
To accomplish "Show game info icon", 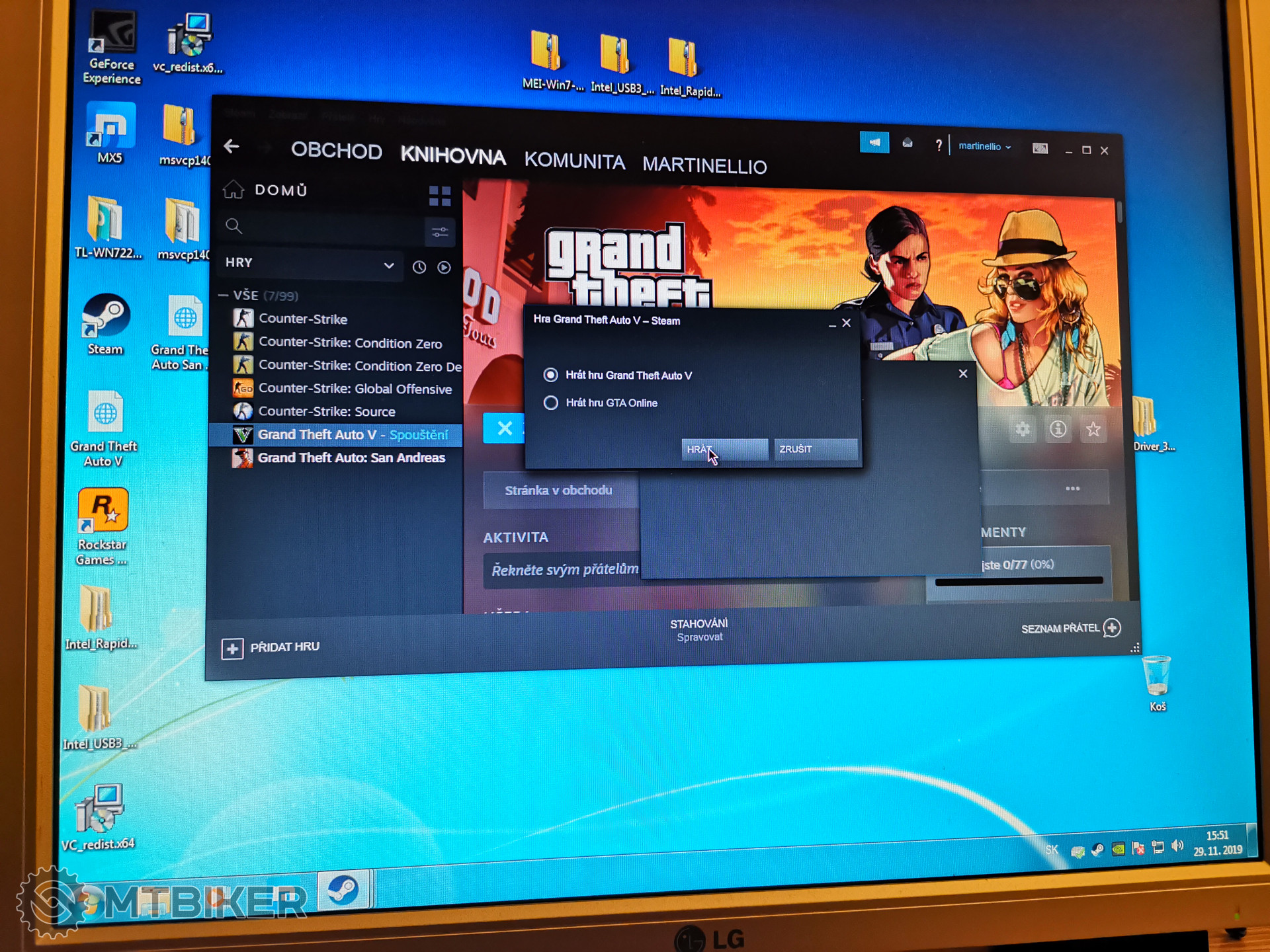I will (x=1058, y=429).
